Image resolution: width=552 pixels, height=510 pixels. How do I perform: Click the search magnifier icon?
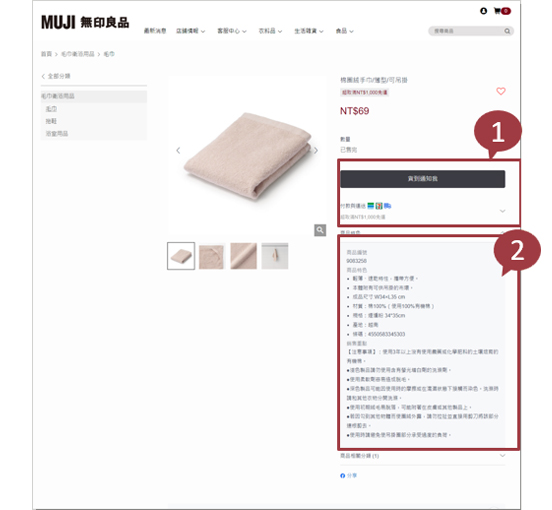point(507,31)
